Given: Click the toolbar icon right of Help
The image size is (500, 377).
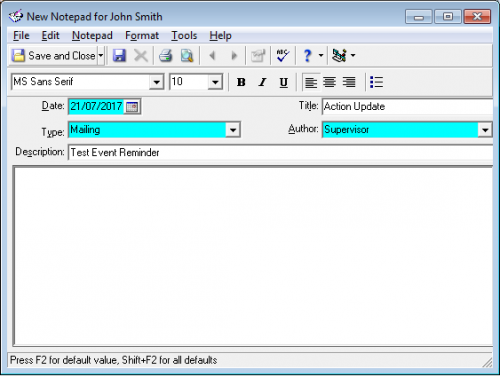Looking at the screenshot, I should pyautogui.click(x=339, y=55).
